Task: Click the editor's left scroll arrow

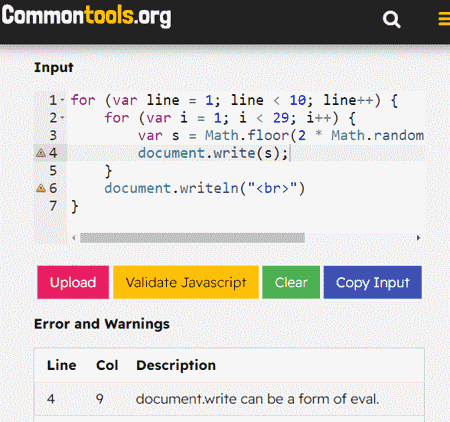Action: 74,238
